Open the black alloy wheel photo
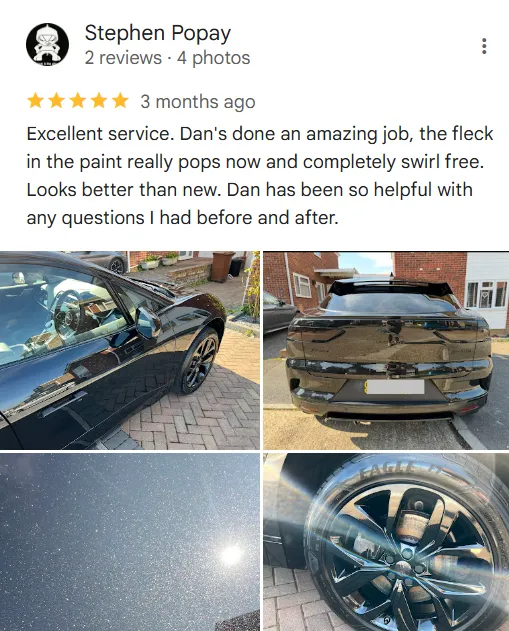This screenshot has height=631, width=509. (x=386, y=542)
